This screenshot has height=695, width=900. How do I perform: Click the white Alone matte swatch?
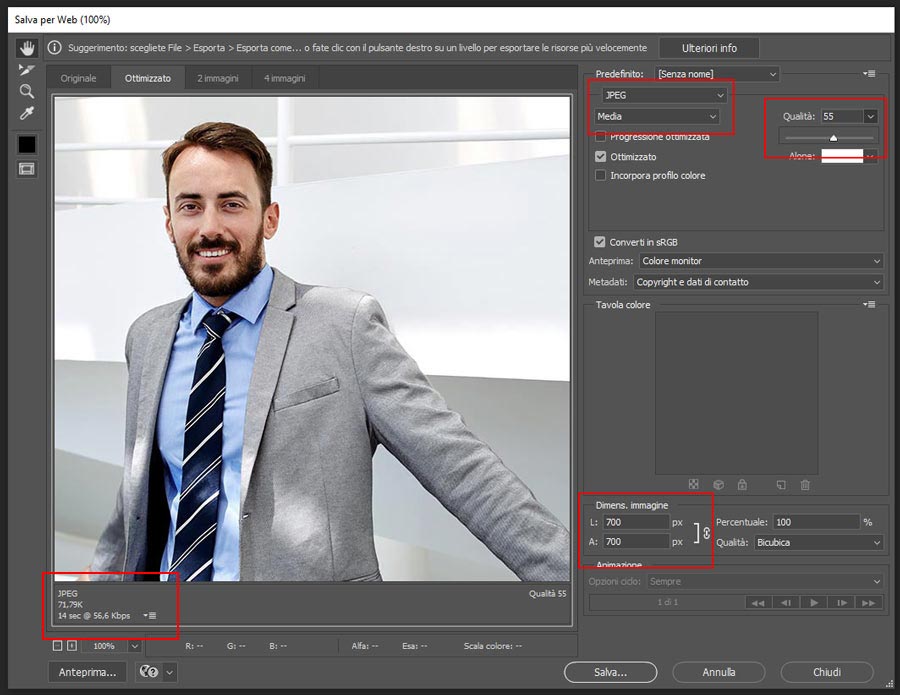tap(842, 156)
